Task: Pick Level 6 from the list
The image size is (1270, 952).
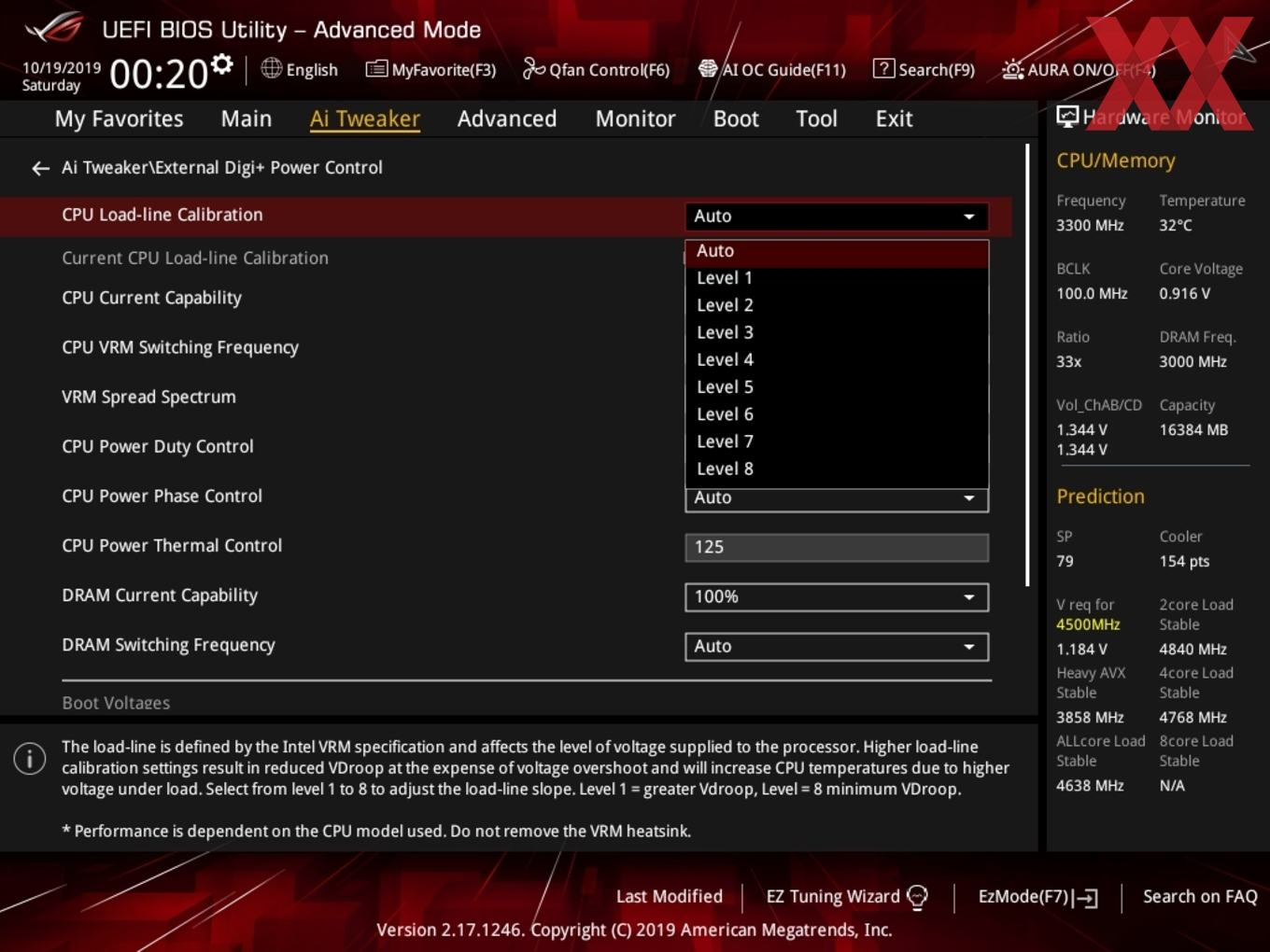Action: tap(837, 414)
